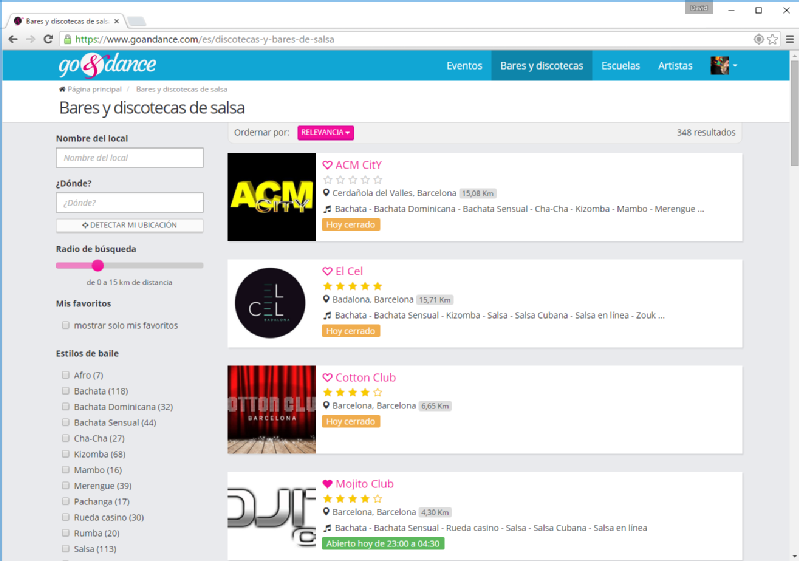Click music note icon in ACM CitY row

tap(327, 209)
